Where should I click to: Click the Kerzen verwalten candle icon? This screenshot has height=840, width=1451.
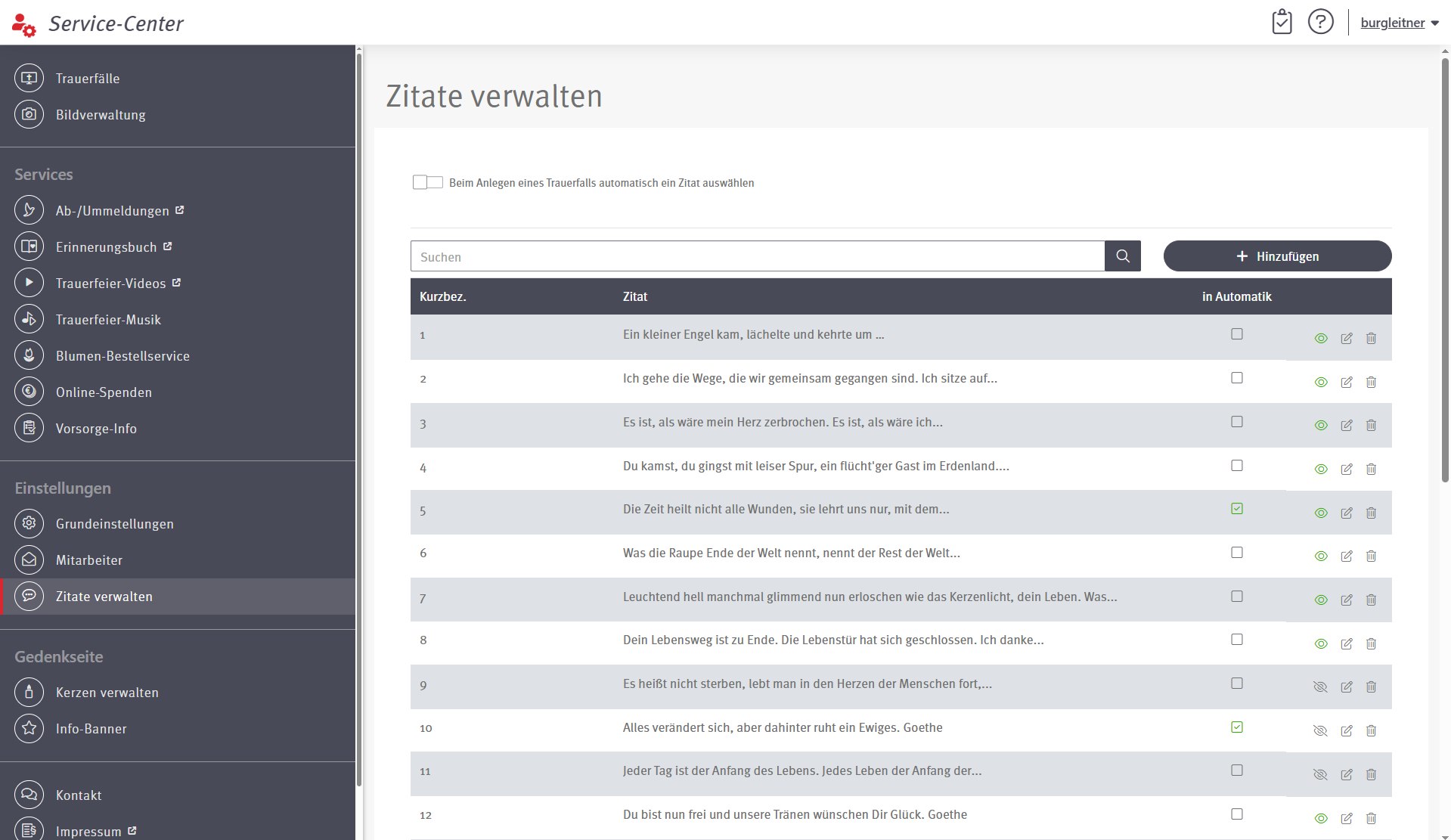click(x=29, y=692)
